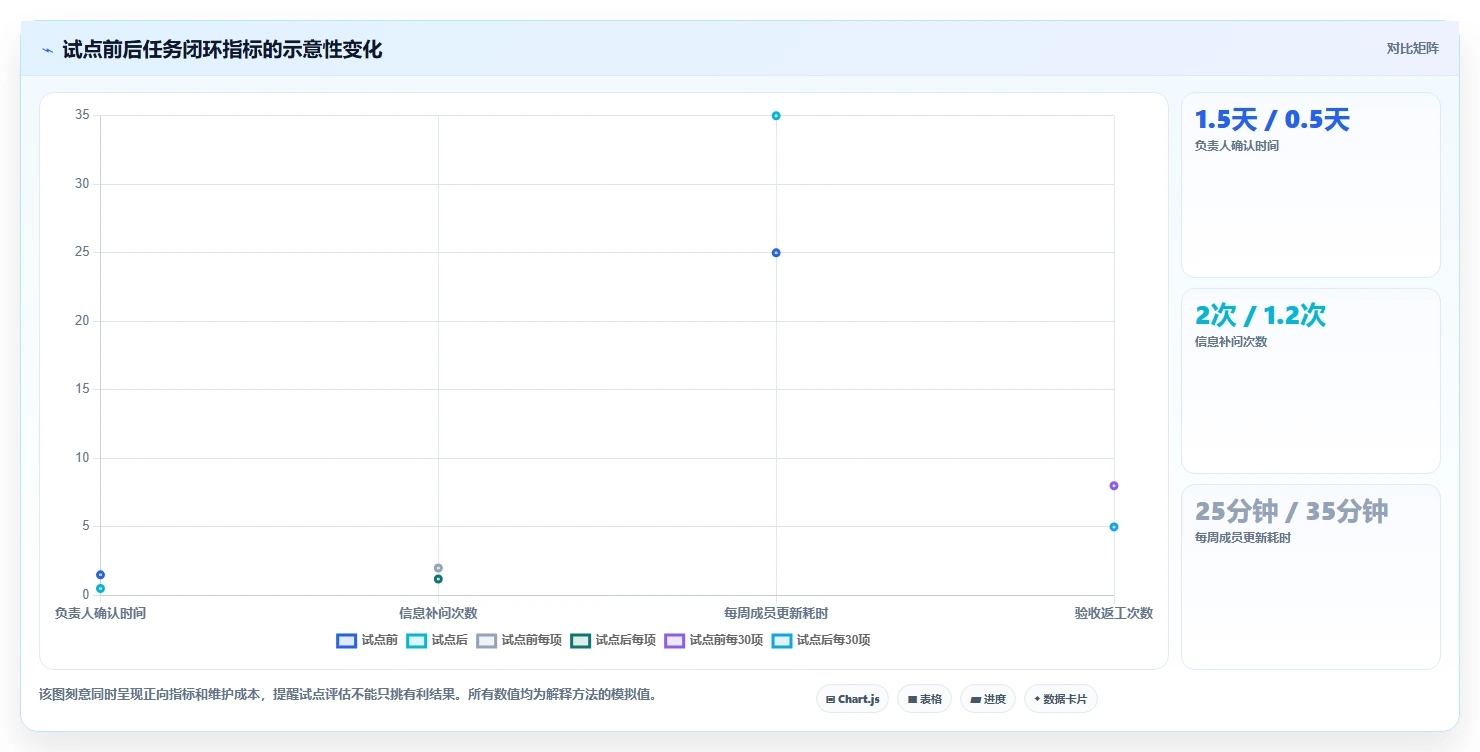This screenshot has height=752, width=1480.
Task: Click the light blue 试点后每30项 legend swatch
Action: (782, 641)
